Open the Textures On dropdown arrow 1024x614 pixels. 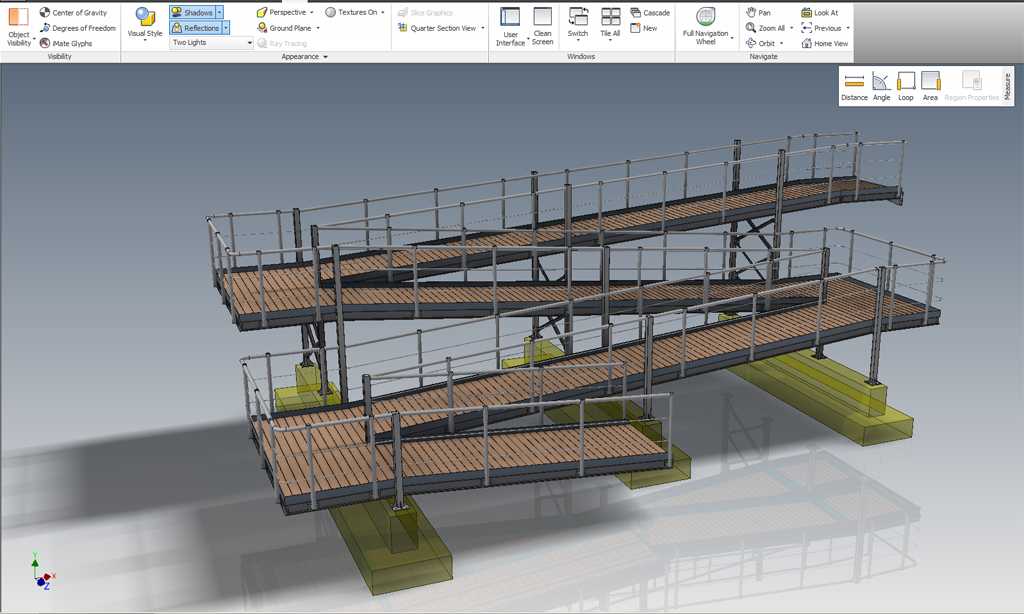pos(383,12)
